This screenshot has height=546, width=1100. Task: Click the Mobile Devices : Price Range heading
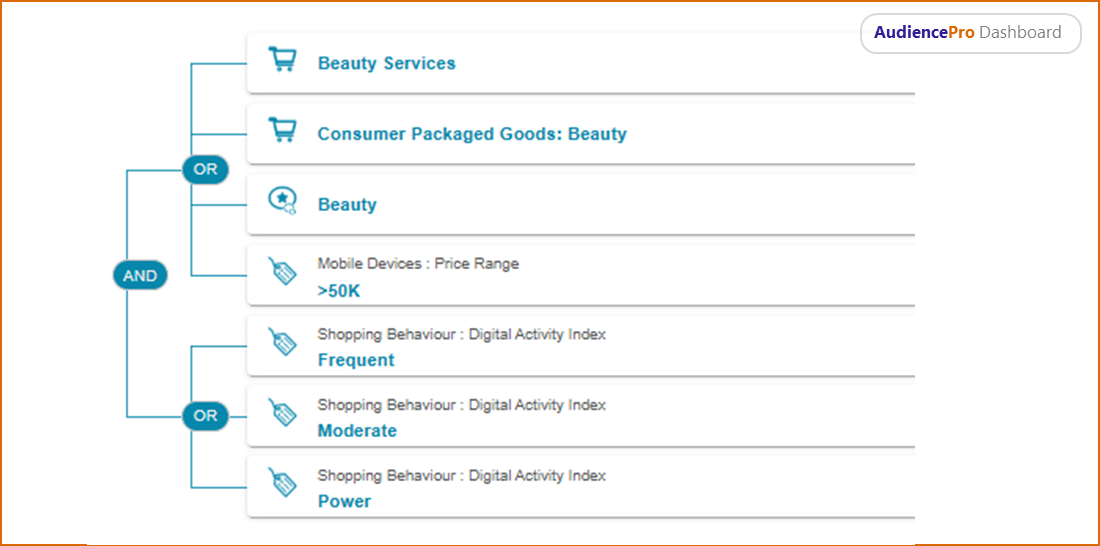tap(418, 264)
